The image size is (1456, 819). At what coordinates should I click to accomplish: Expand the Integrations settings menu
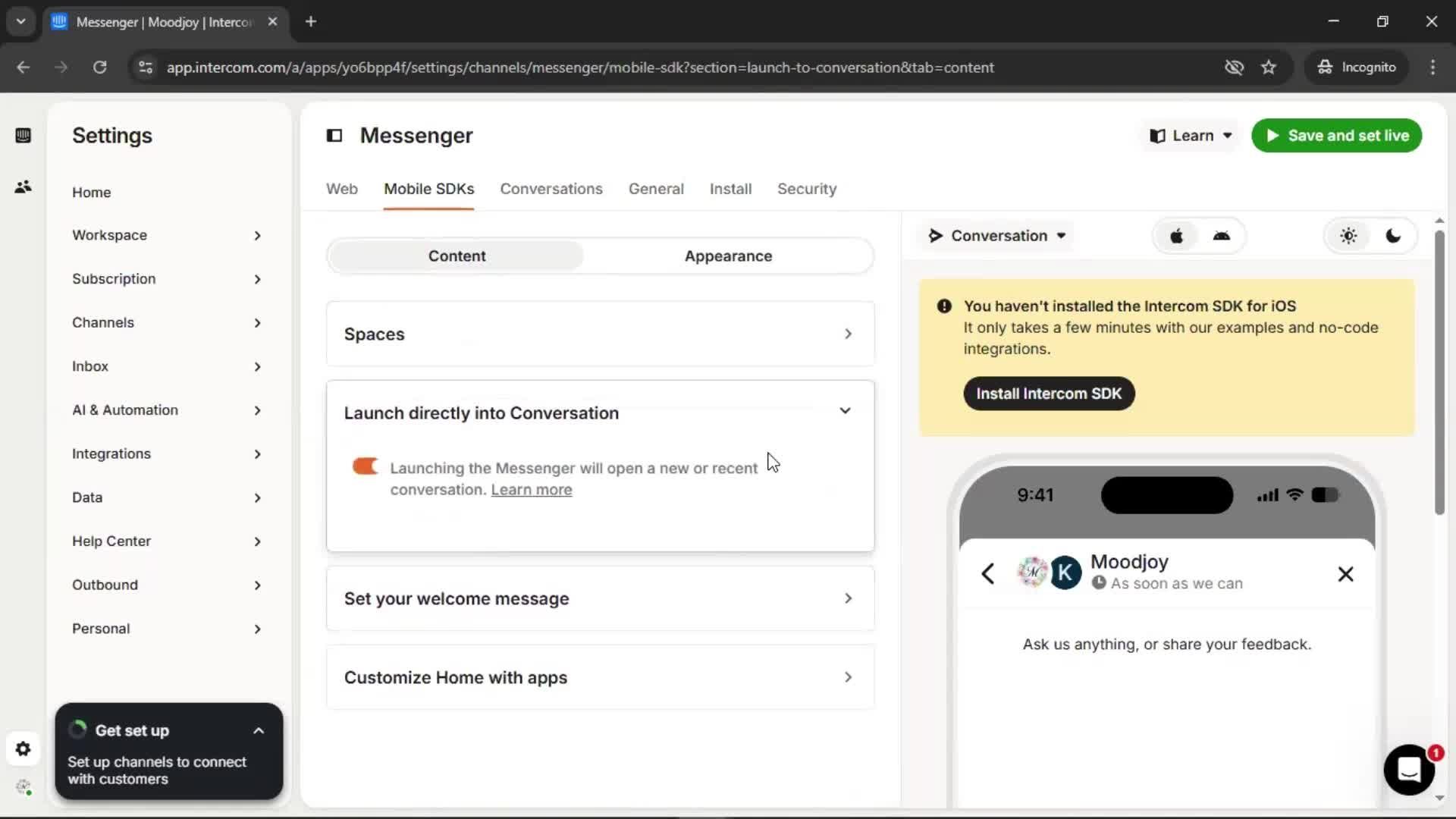[167, 454]
